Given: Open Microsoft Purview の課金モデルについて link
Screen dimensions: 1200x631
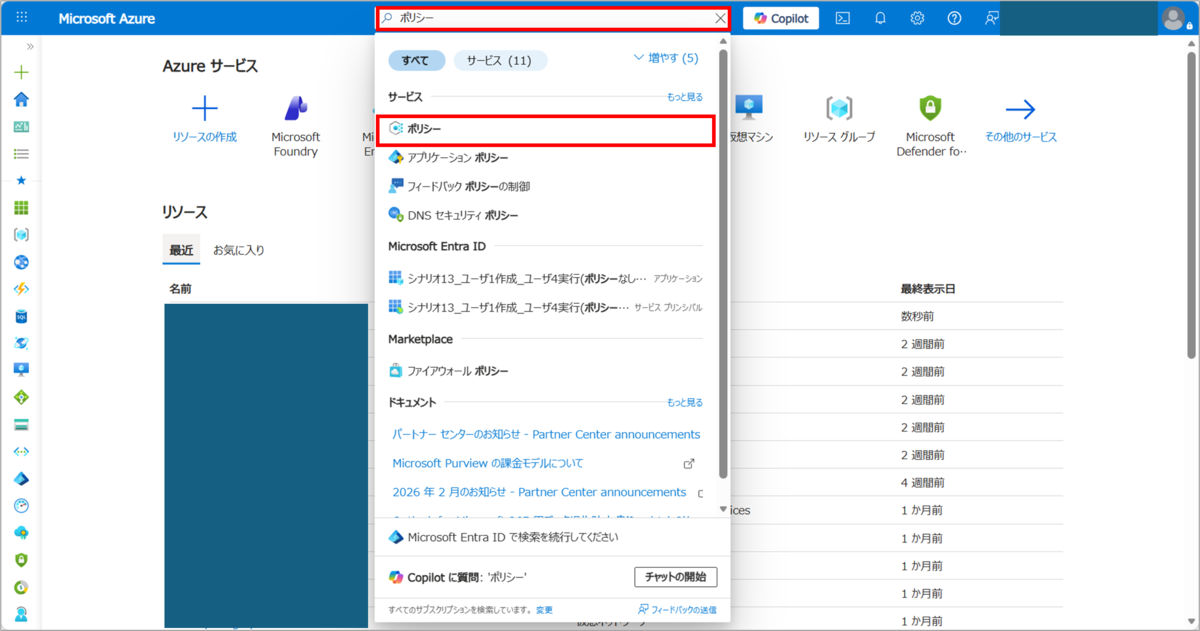Looking at the screenshot, I should pos(488,463).
